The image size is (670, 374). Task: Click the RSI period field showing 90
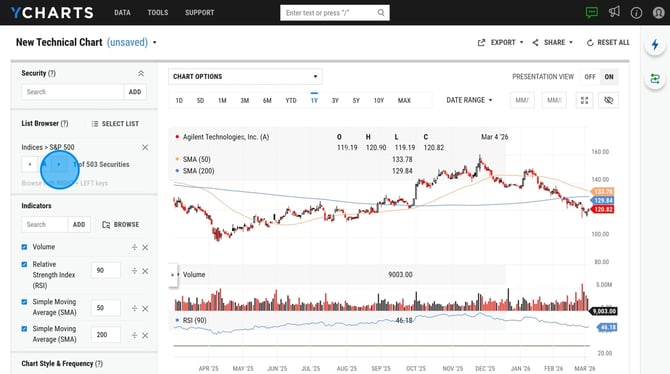[x=106, y=271]
